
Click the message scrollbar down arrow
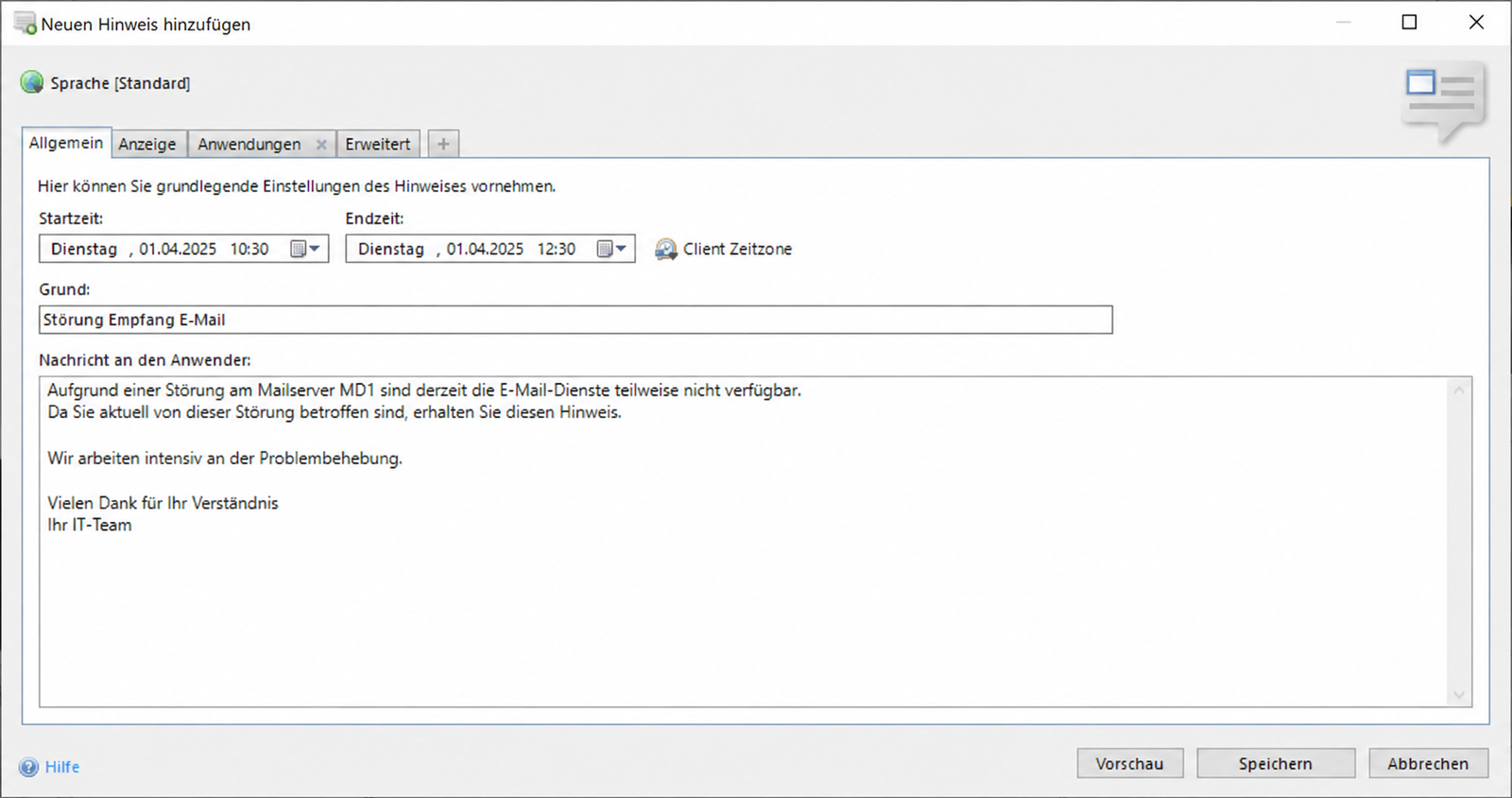(x=1459, y=695)
